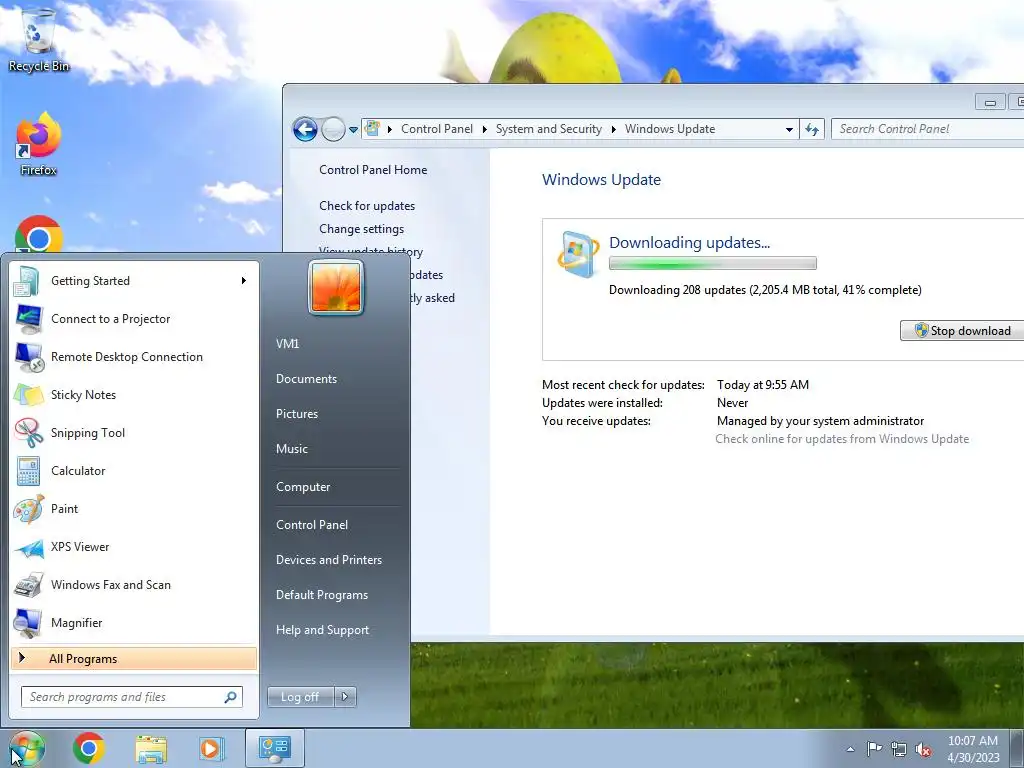Minimize the Windows Update window
Viewport: 1024px width, 768px height.
(990, 102)
